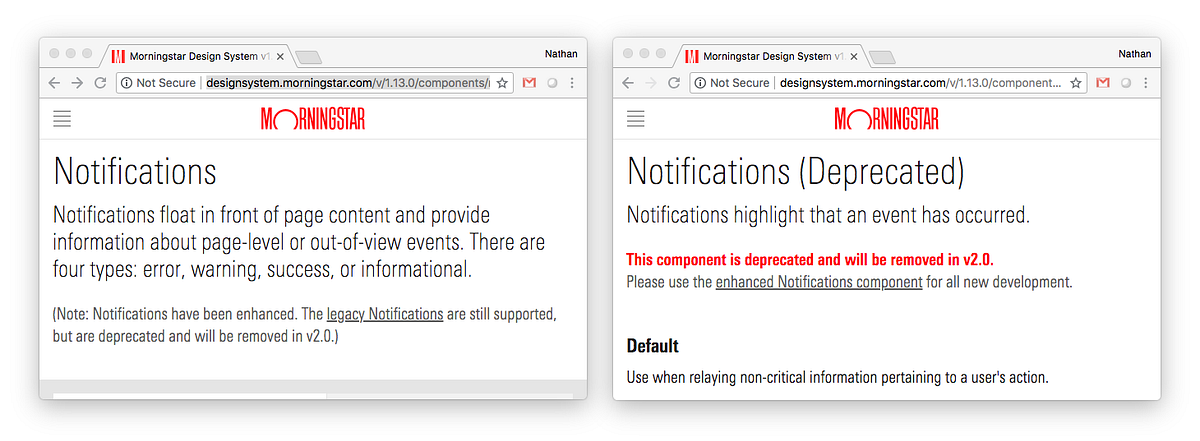The width and height of the screenshot is (1200, 441).
Task: Click Nathan profile button in right window
Action: (x=1134, y=54)
